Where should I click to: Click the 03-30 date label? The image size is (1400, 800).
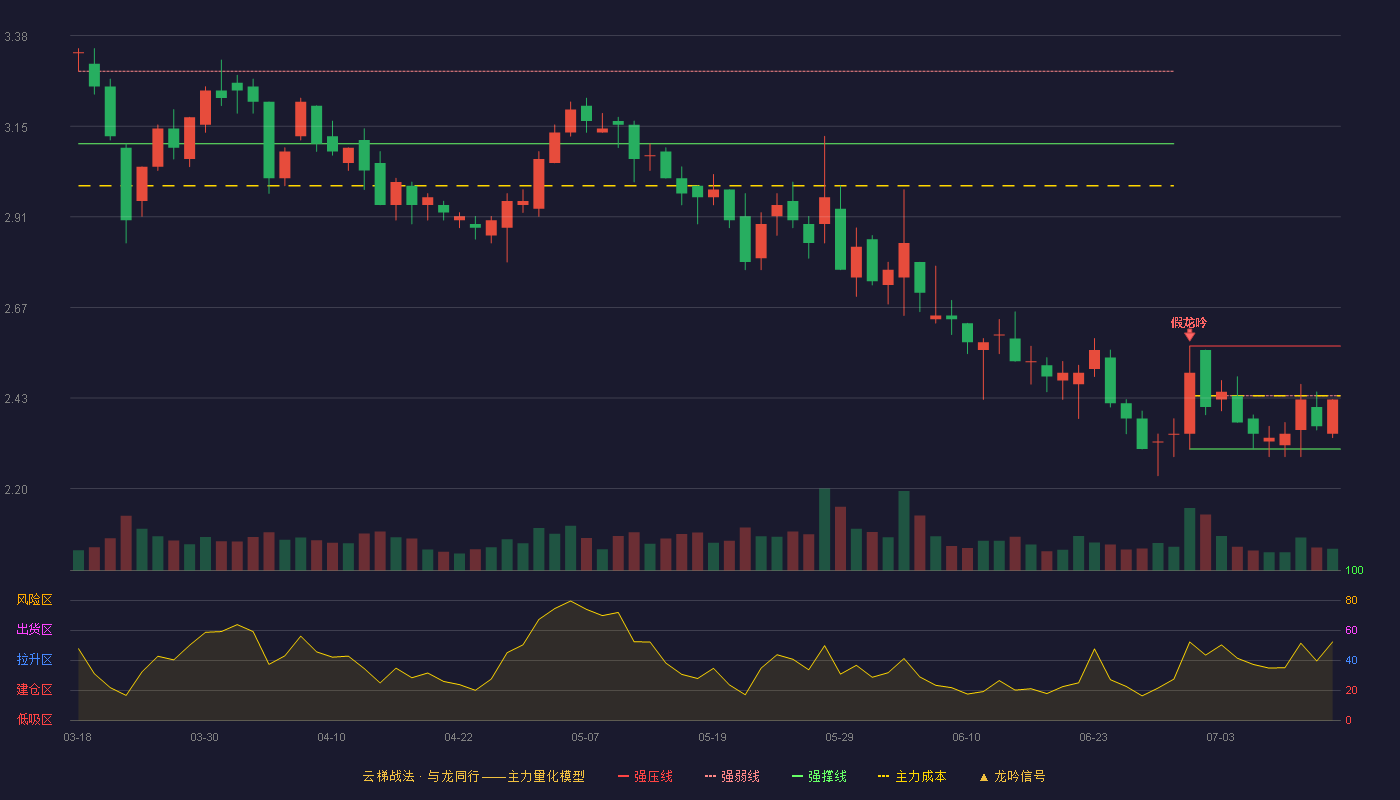[204, 737]
